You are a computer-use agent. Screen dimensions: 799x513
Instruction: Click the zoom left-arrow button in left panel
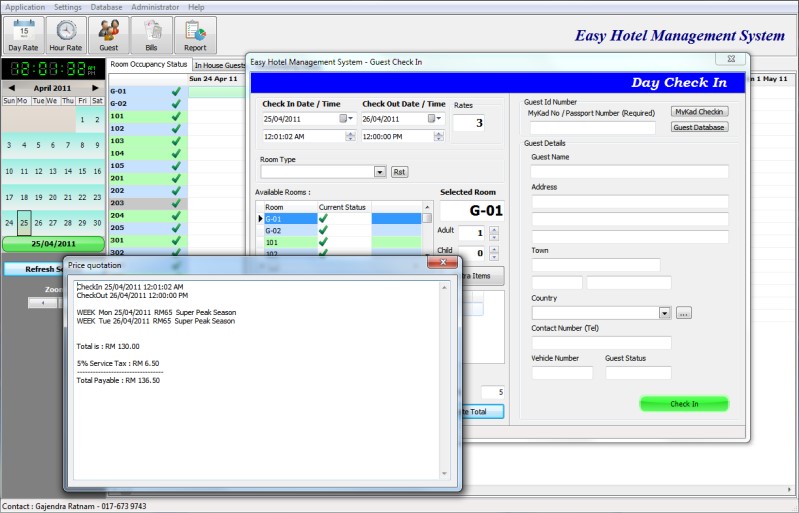click(43, 303)
